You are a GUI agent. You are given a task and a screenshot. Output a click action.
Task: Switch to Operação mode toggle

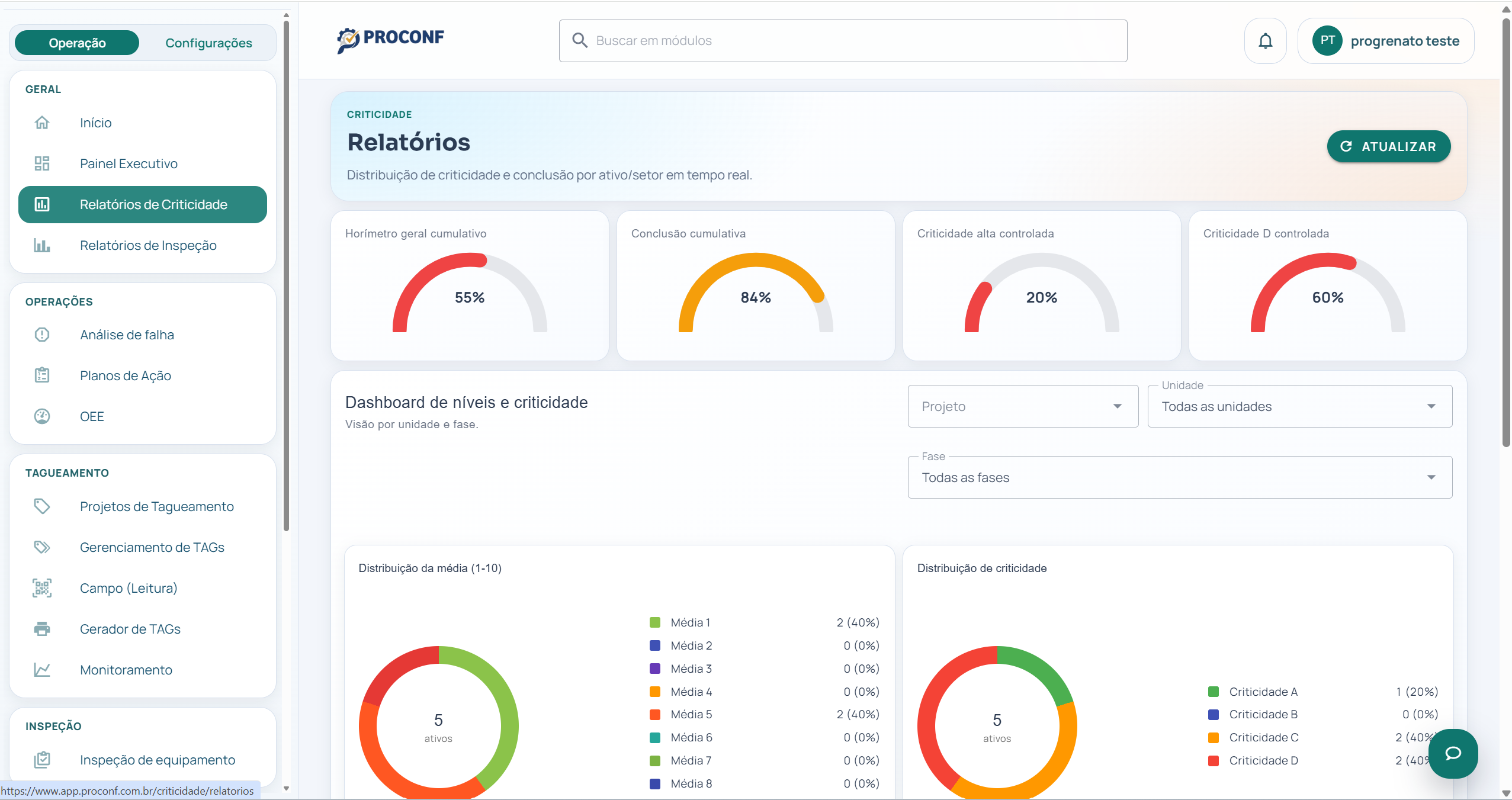(x=77, y=43)
